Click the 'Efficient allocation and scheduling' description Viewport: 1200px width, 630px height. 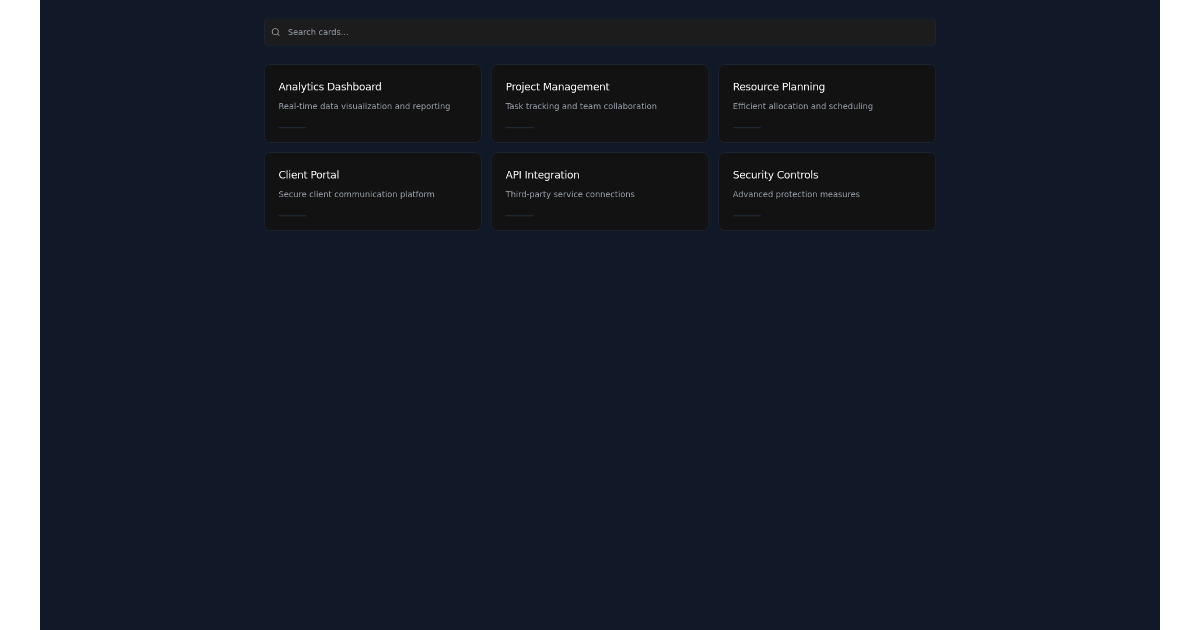point(802,106)
